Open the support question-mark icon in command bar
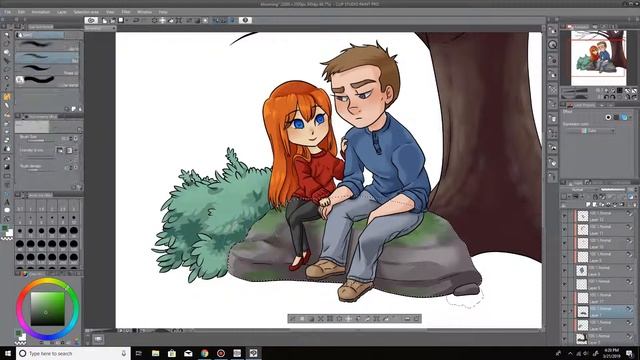Viewport: 640px width, 360px height. [x=245, y=20]
